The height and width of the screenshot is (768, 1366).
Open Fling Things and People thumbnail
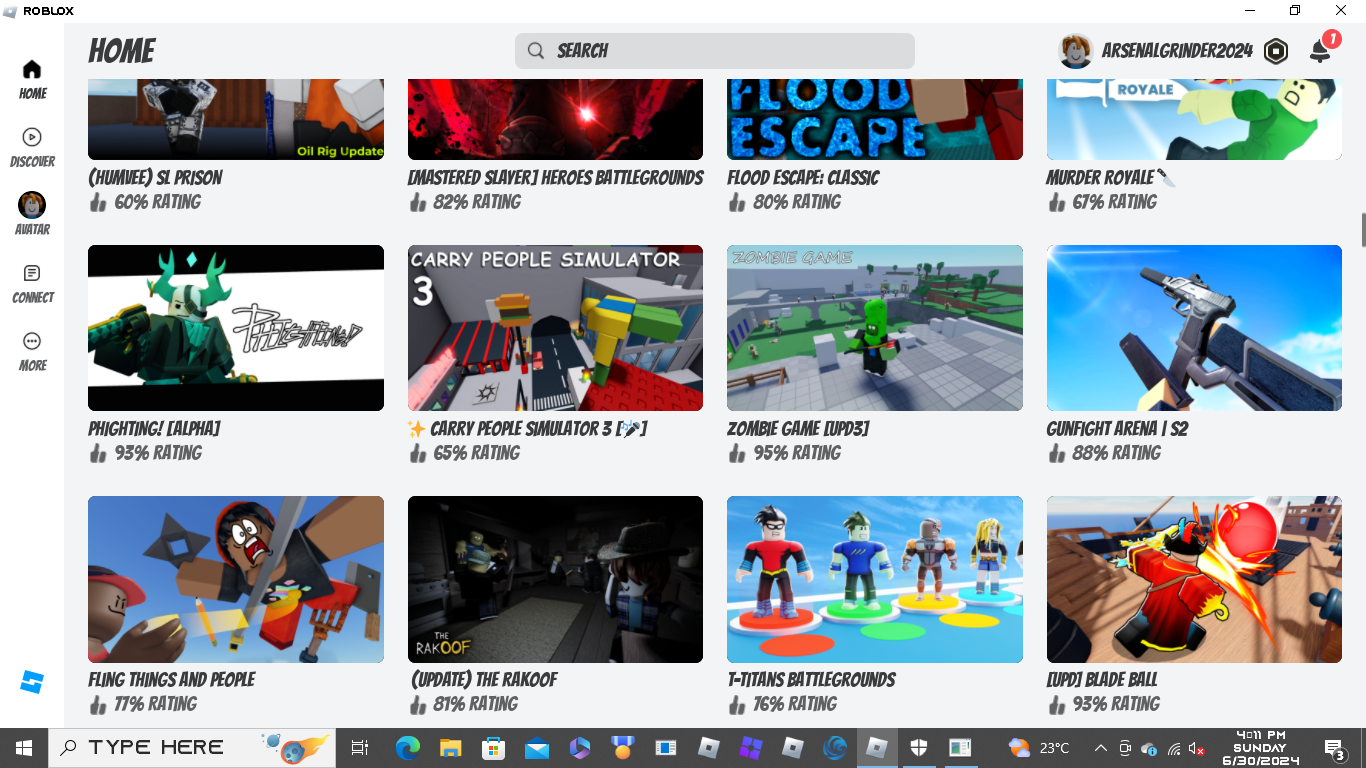click(236, 579)
